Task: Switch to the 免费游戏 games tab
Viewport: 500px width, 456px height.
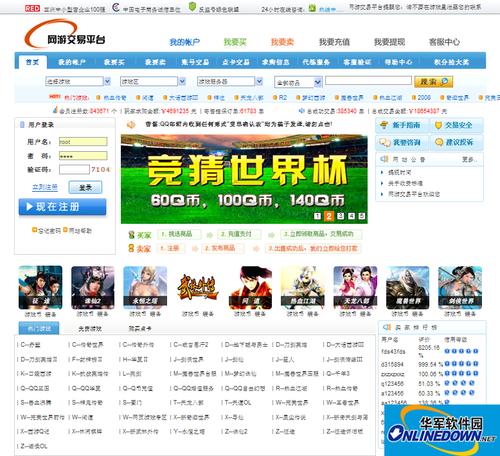Action: 90,329
